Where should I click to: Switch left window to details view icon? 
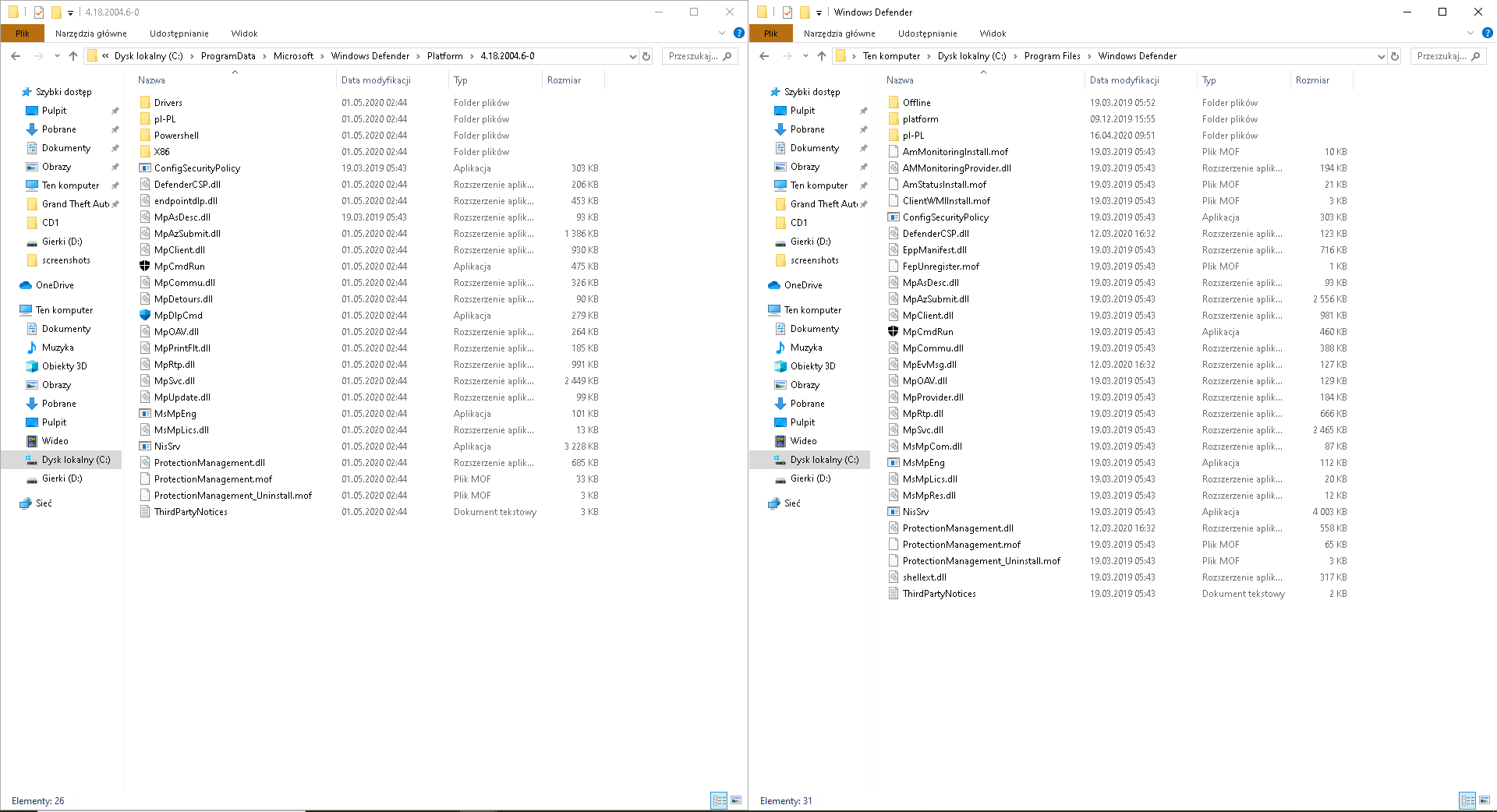click(x=719, y=800)
